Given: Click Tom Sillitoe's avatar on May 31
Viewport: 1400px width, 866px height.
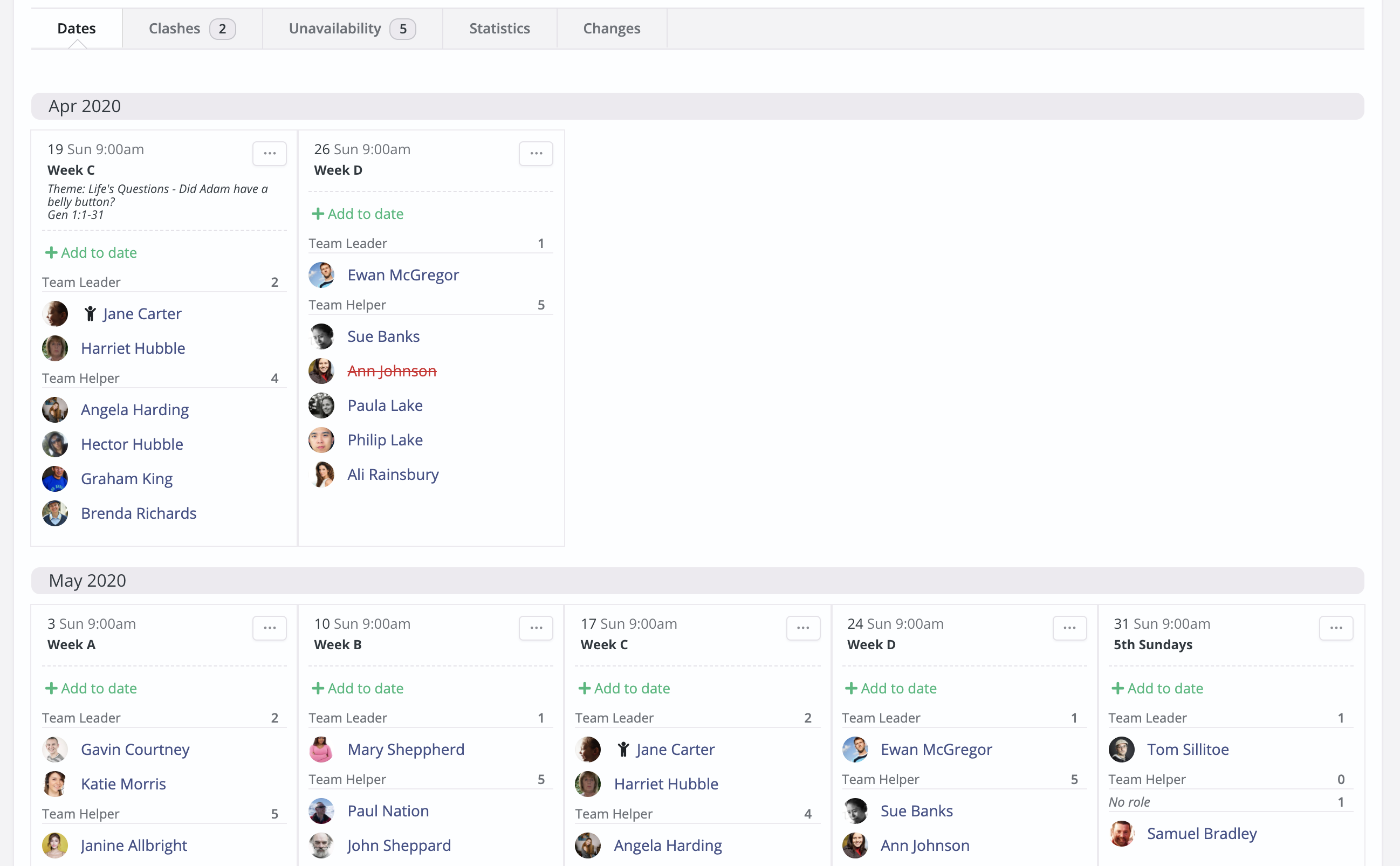Looking at the screenshot, I should [x=1121, y=749].
